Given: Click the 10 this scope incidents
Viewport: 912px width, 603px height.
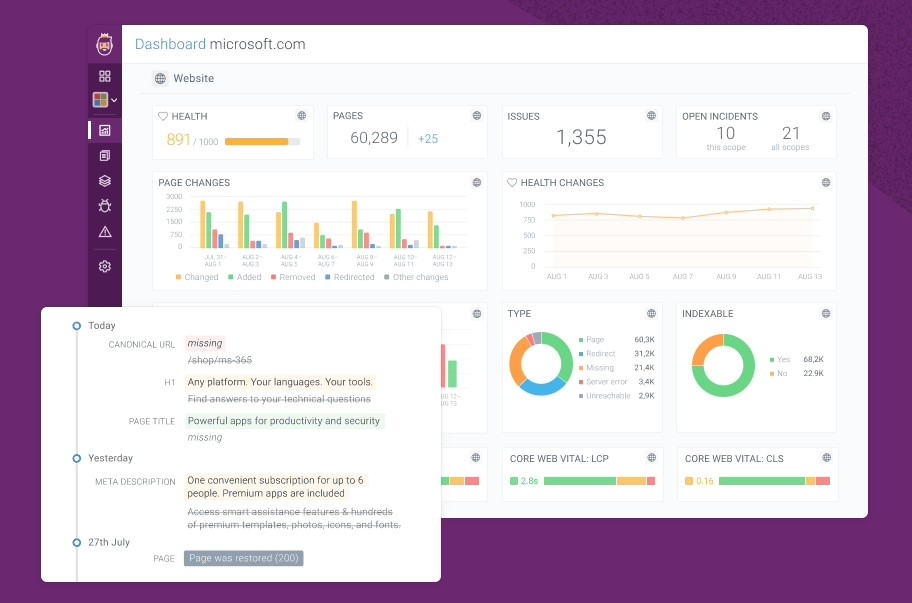Looking at the screenshot, I should pyautogui.click(x=726, y=138).
